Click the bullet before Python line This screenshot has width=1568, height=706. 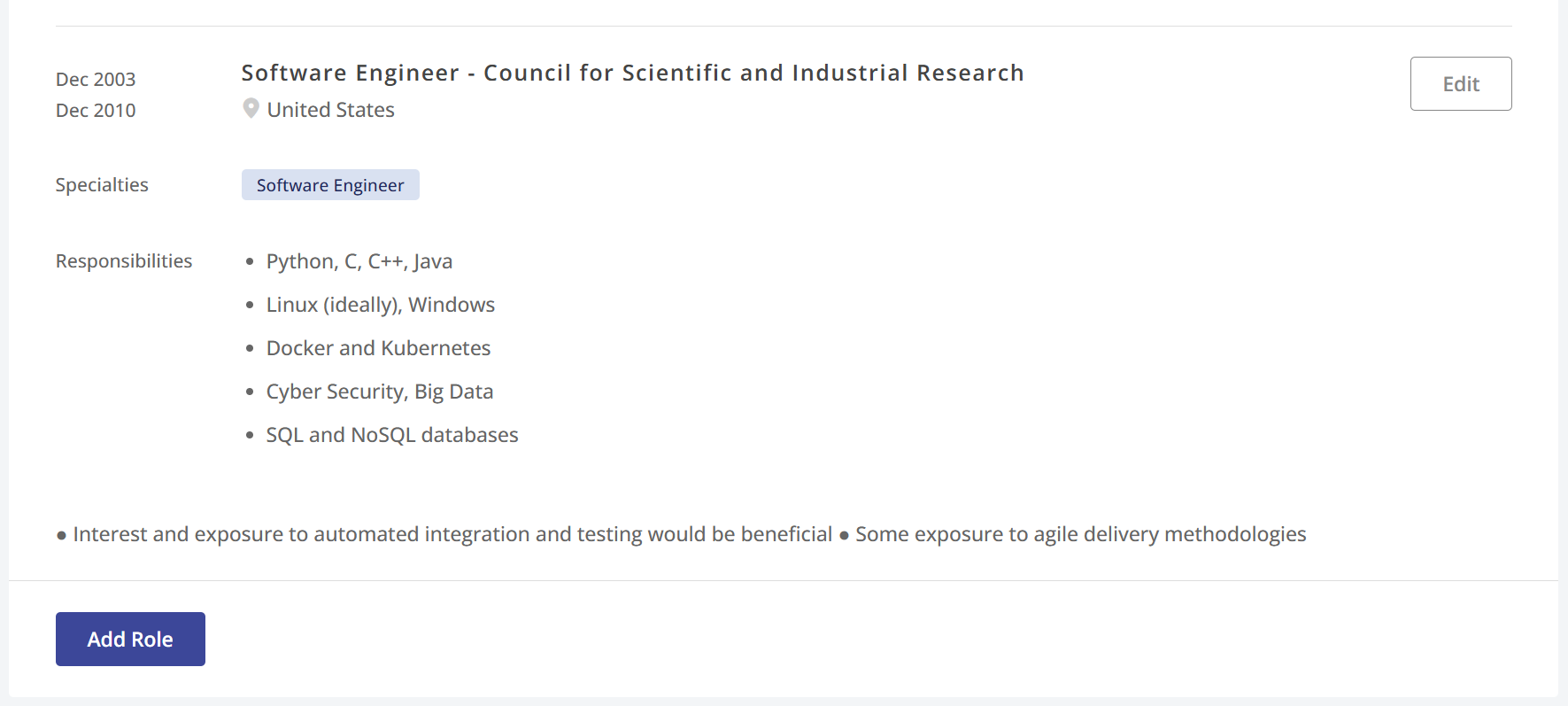[250, 261]
